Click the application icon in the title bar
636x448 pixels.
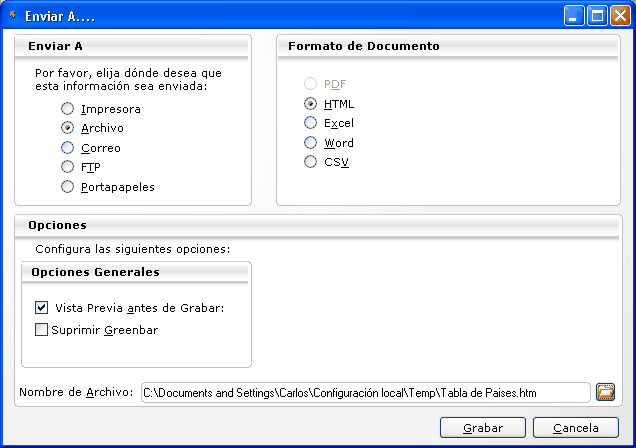[13, 14]
